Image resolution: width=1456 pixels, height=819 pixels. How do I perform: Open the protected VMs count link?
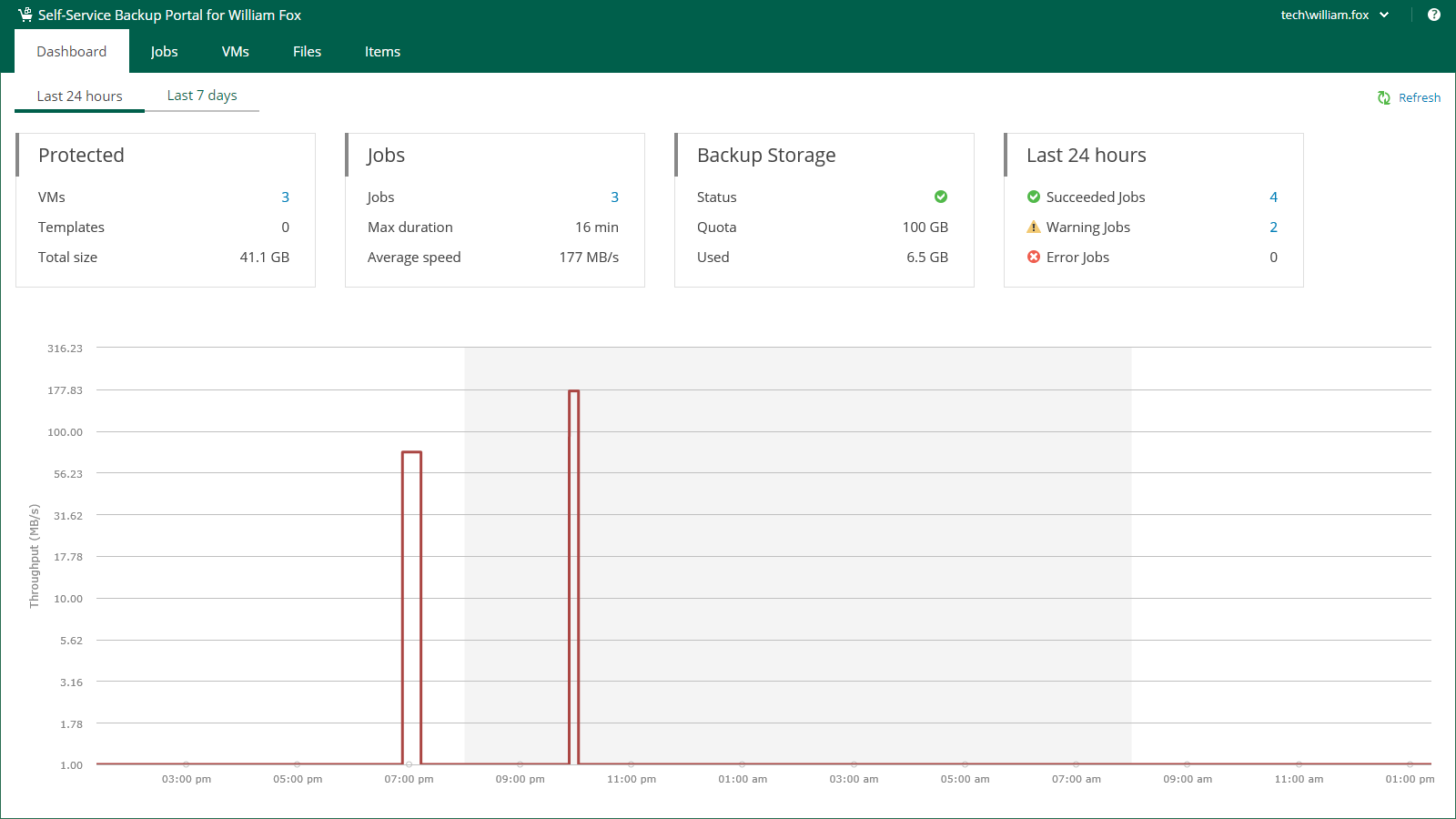pos(285,197)
